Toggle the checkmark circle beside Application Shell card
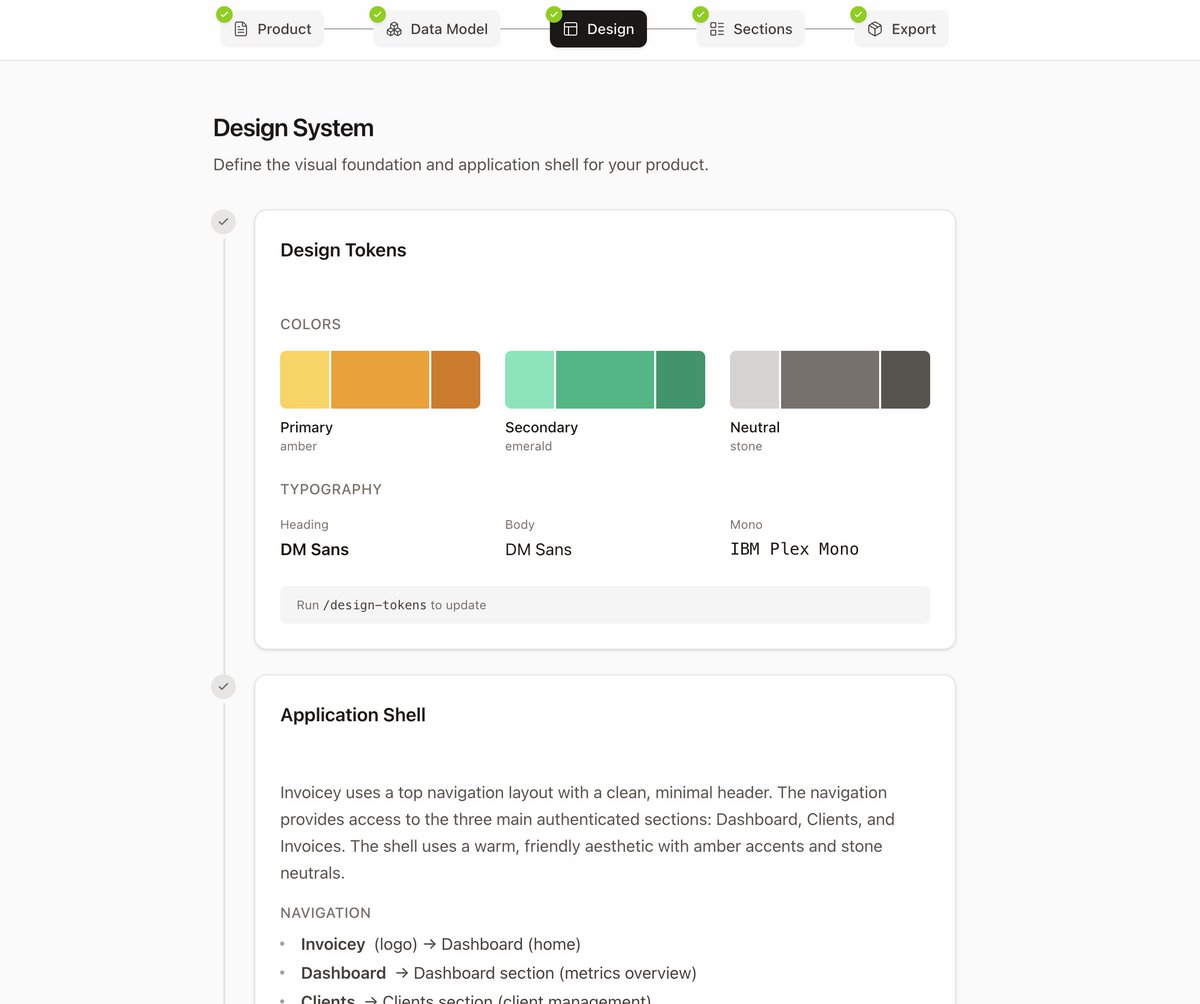1200x1004 pixels. [x=223, y=687]
